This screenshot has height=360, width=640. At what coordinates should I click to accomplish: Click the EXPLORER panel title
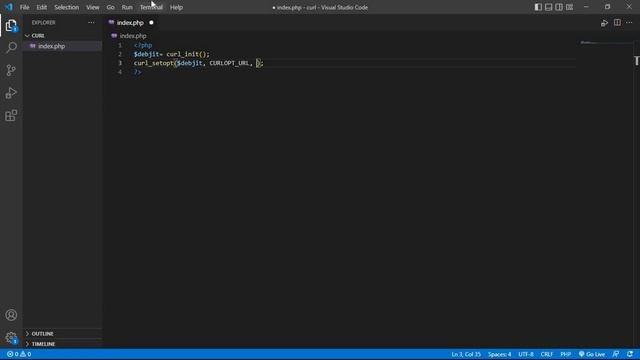click(x=44, y=23)
